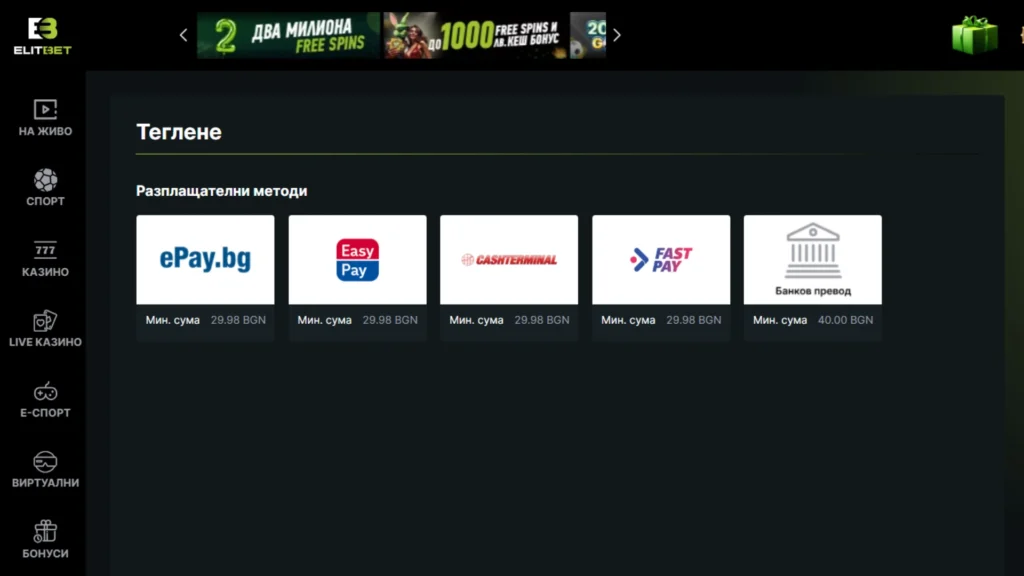Click the 29.98 BGN text under Easy Pay
The image size is (1024, 576).
390,320
